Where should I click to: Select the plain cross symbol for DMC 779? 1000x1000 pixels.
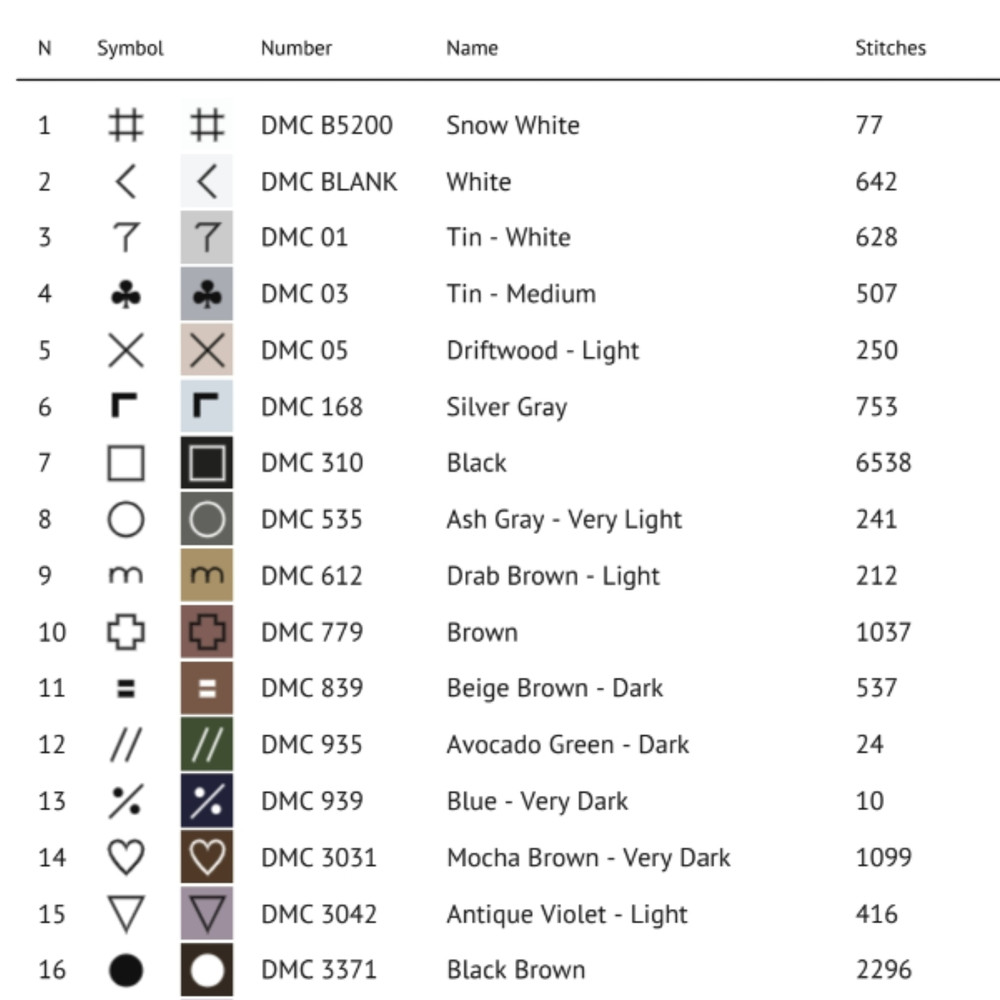click(x=126, y=632)
